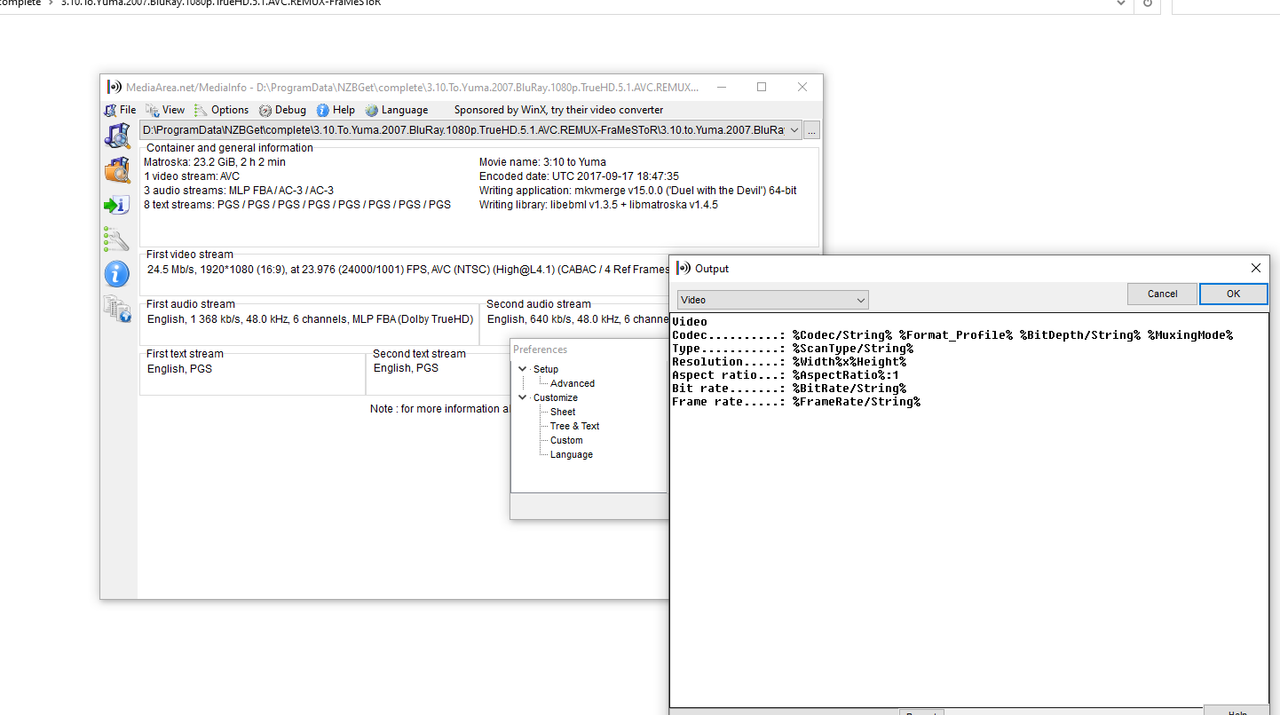The height and width of the screenshot is (715, 1280).
Task: Open the Video stream type dropdown in Output
Action: (773, 299)
